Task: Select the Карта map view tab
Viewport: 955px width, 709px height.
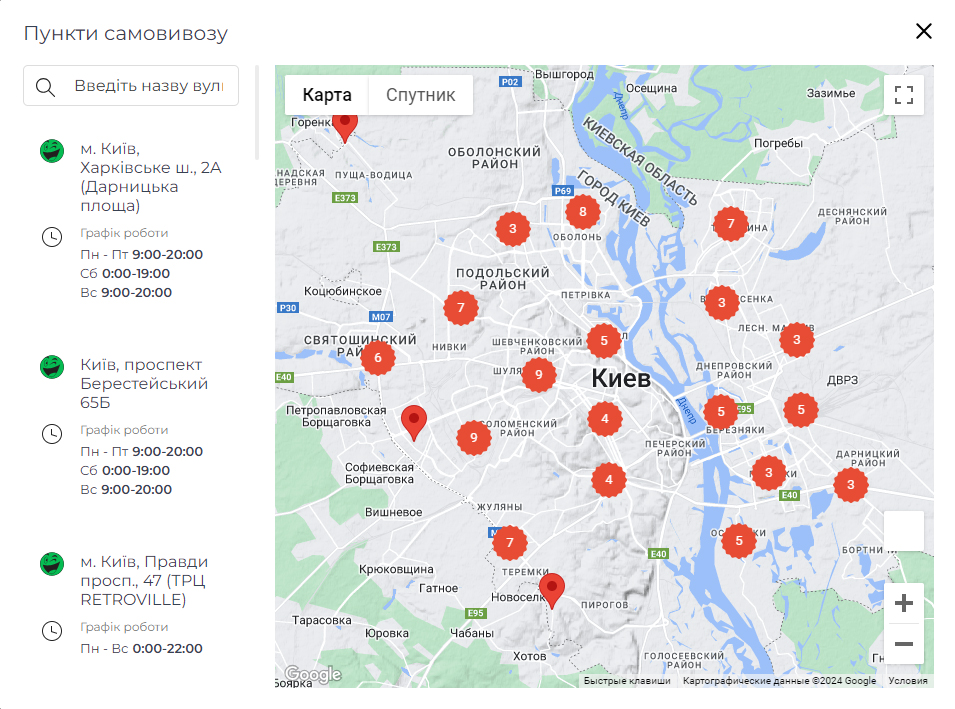Action: (327, 95)
